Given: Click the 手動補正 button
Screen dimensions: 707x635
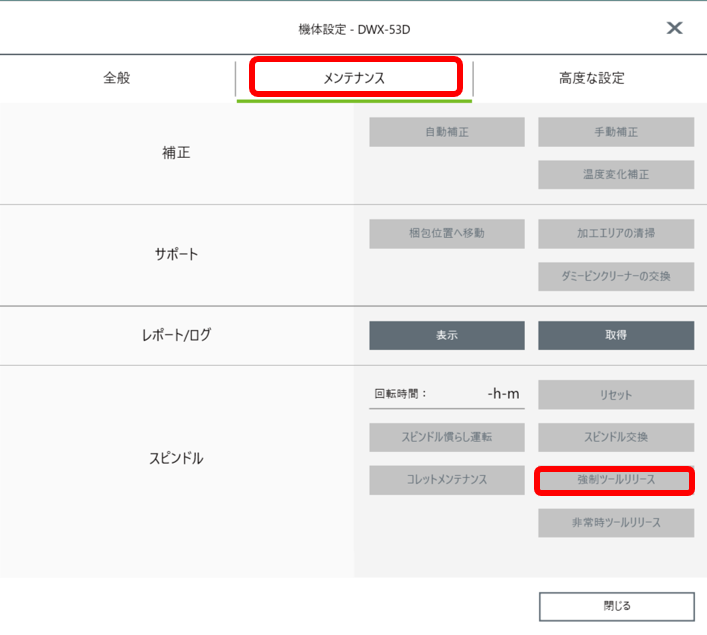Looking at the screenshot, I should pyautogui.click(x=615, y=132).
